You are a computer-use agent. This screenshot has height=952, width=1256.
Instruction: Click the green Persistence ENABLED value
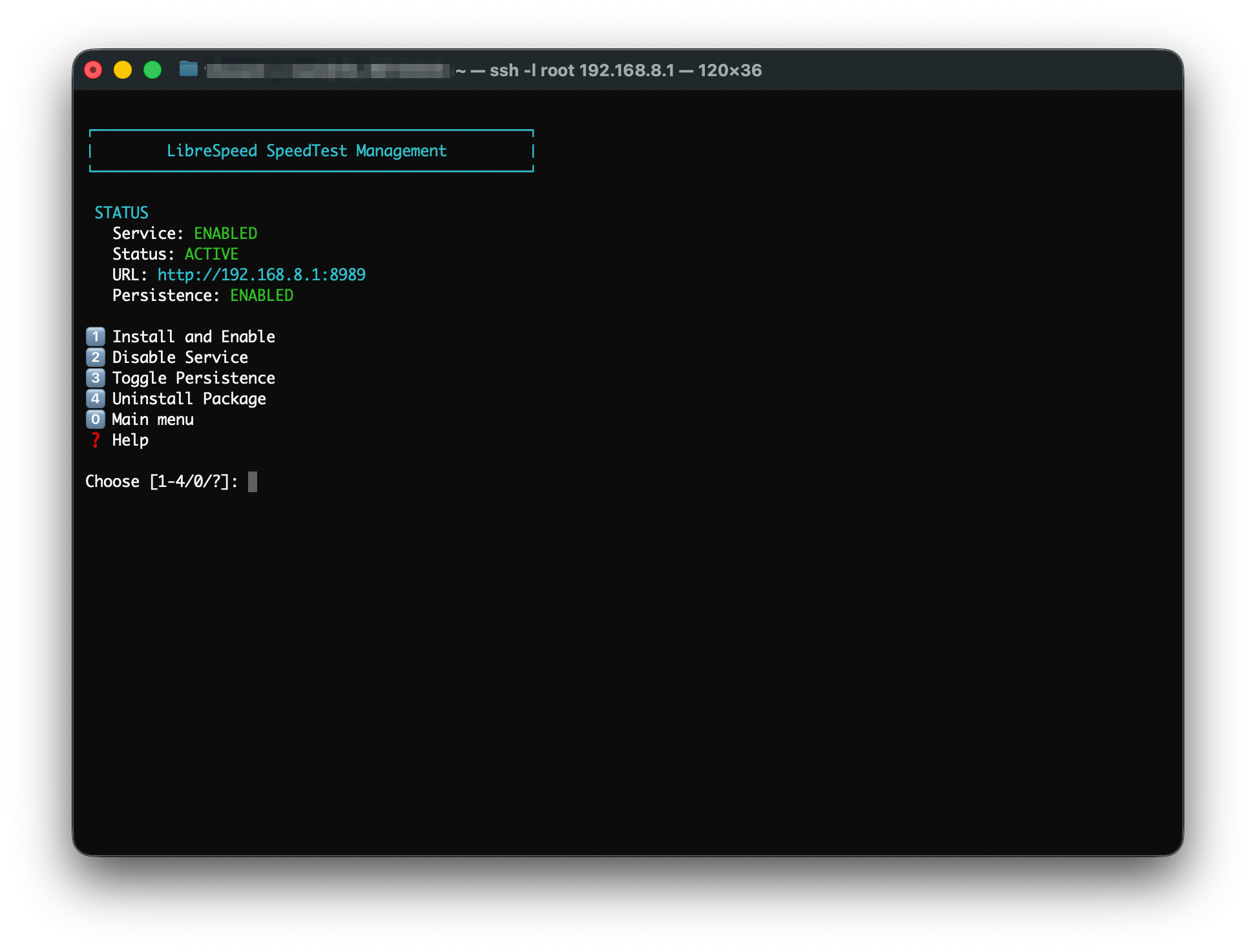(x=261, y=295)
